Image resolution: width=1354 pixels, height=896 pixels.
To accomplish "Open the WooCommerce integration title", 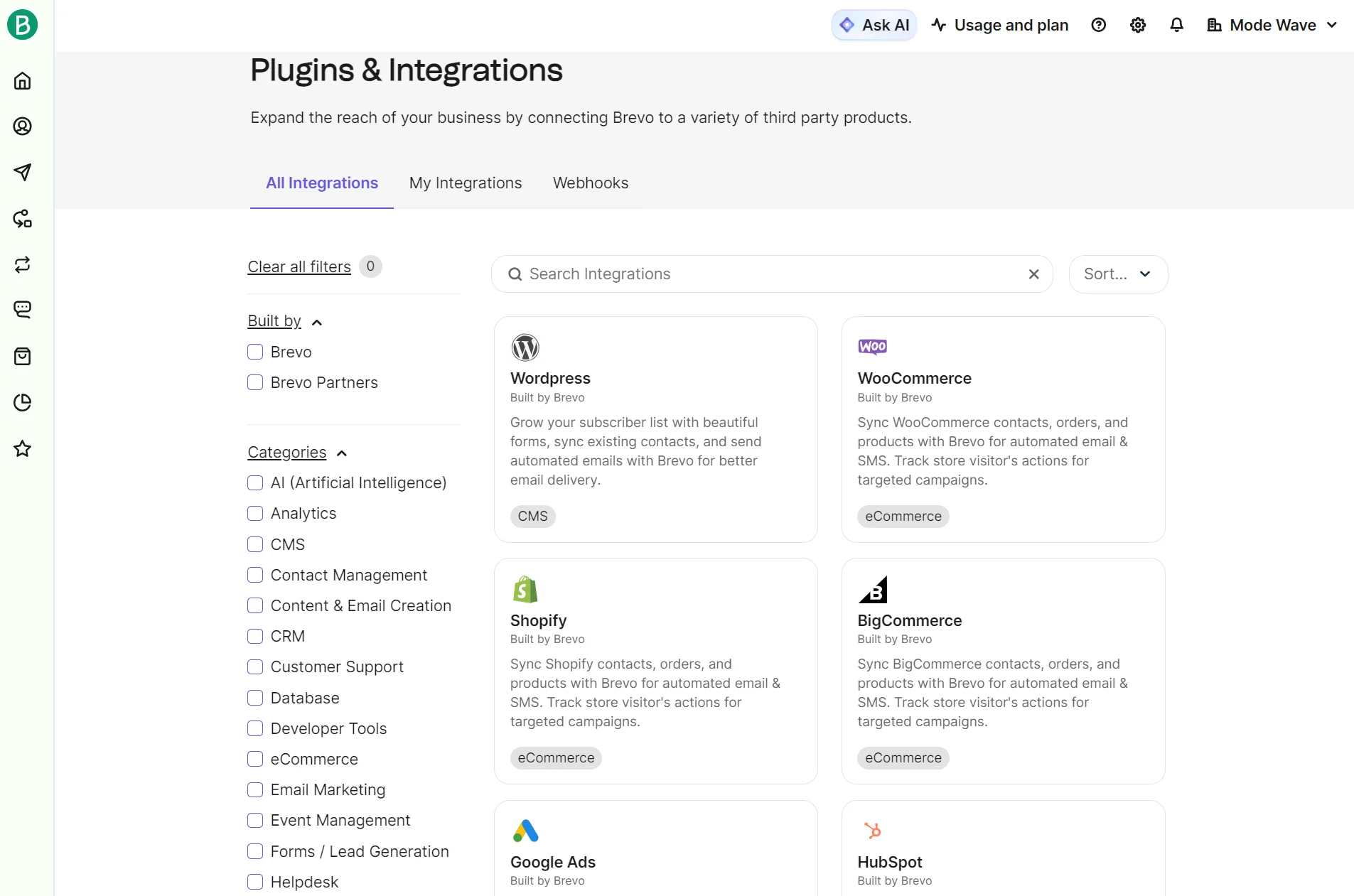I will pos(914,379).
